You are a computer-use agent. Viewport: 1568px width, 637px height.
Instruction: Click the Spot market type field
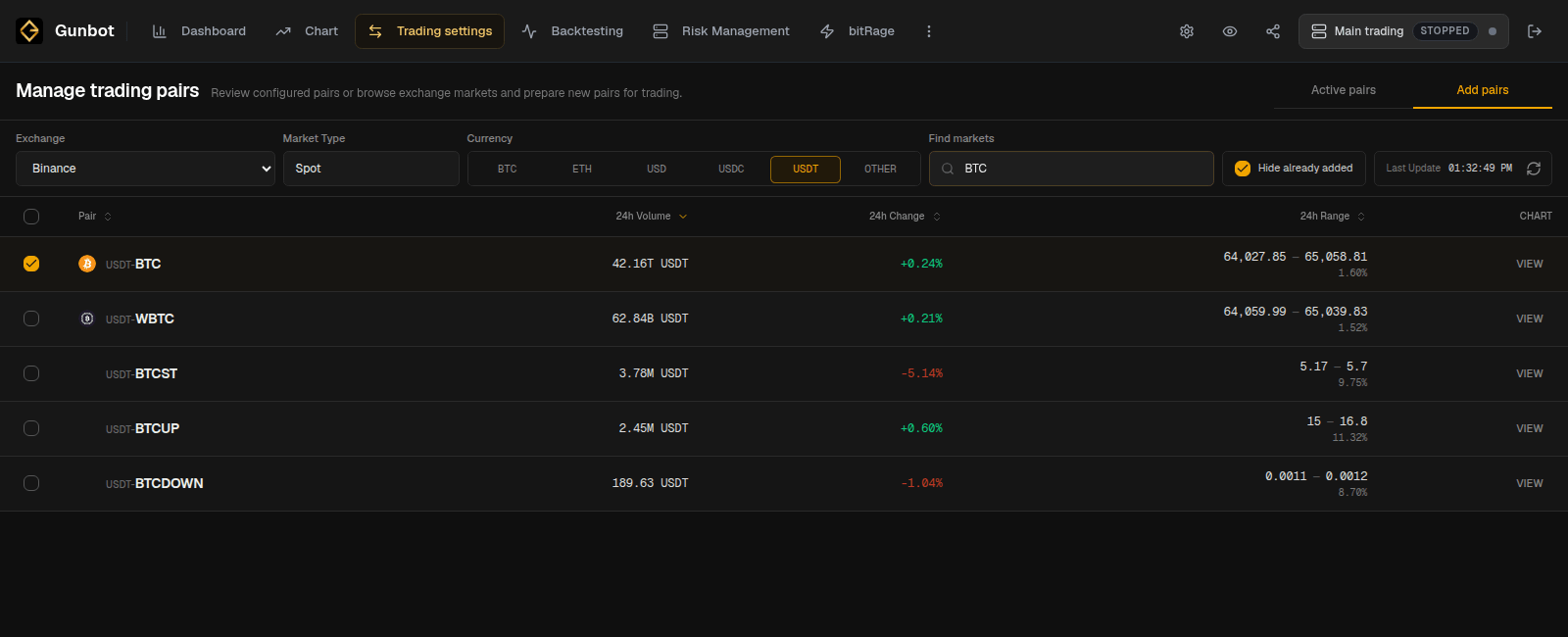pos(370,169)
